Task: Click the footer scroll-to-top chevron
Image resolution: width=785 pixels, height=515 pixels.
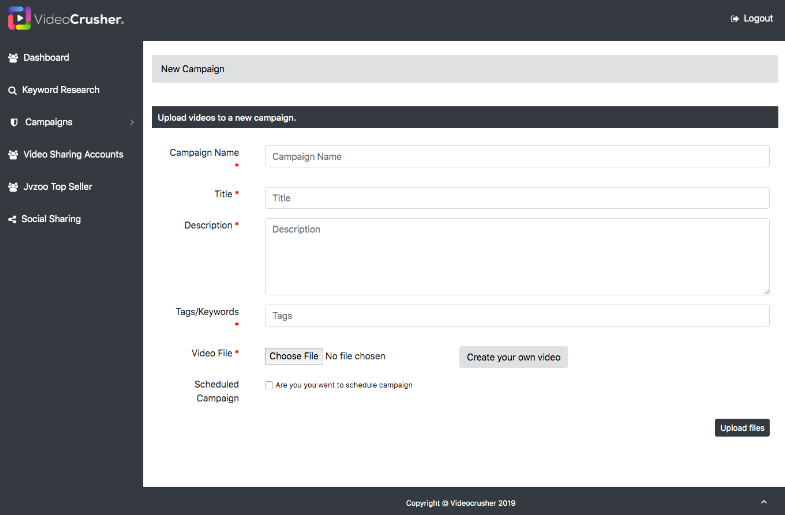Action: (763, 501)
